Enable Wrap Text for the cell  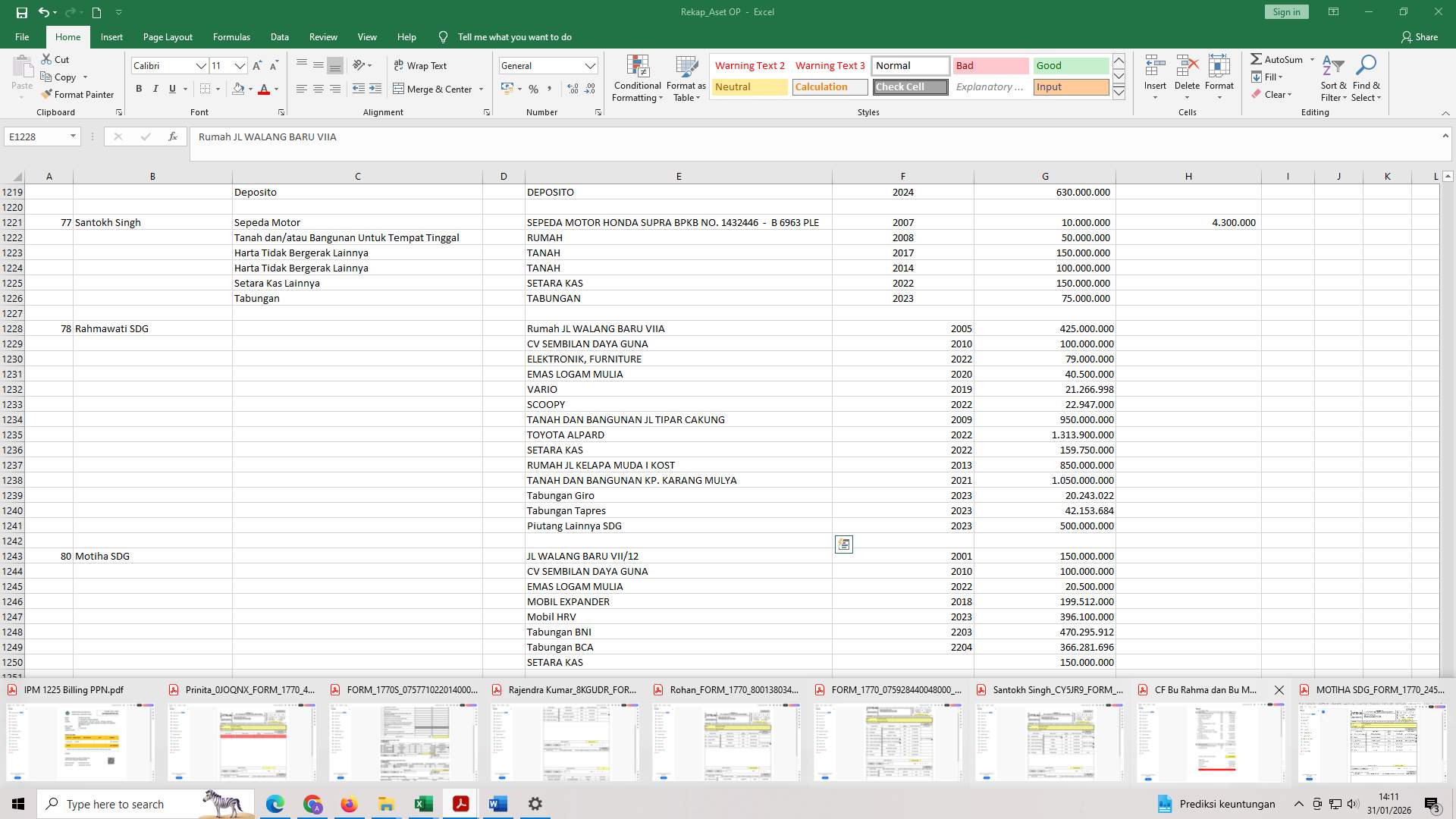coord(419,65)
